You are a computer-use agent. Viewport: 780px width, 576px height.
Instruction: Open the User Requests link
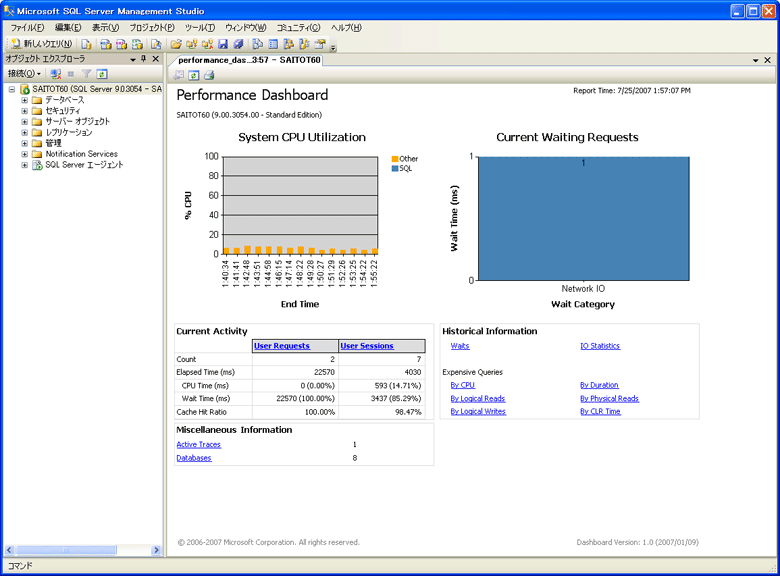pyautogui.click(x=282, y=346)
